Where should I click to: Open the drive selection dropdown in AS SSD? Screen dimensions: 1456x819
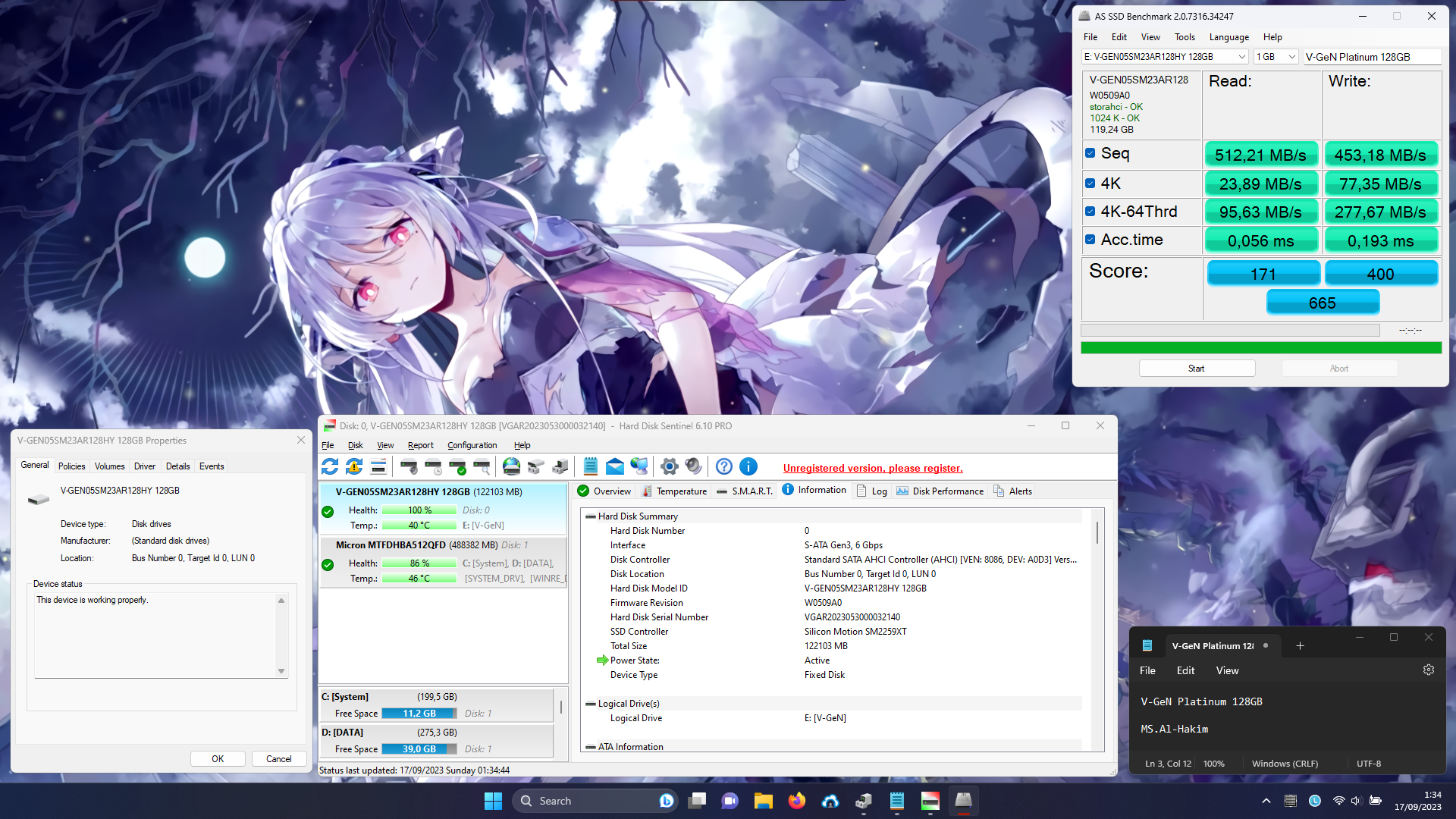coord(1165,57)
